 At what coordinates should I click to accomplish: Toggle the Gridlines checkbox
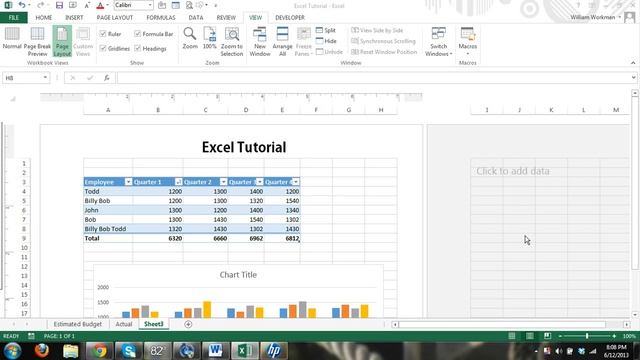103,49
